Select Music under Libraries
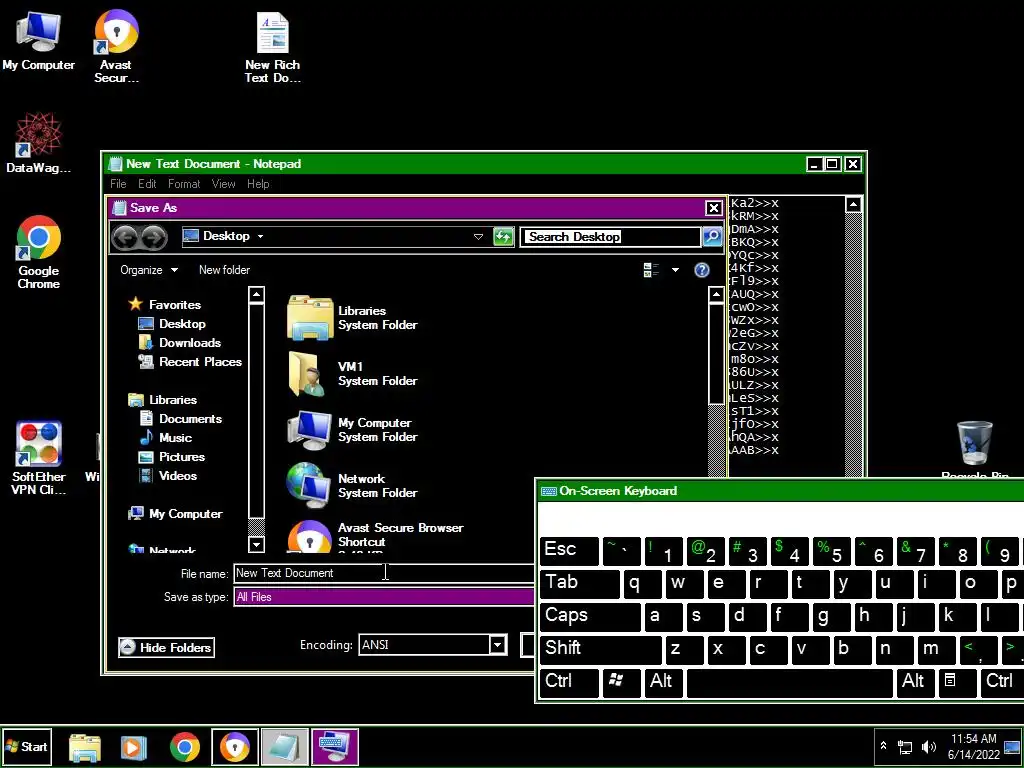1024x768 pixels. point(166,438)
